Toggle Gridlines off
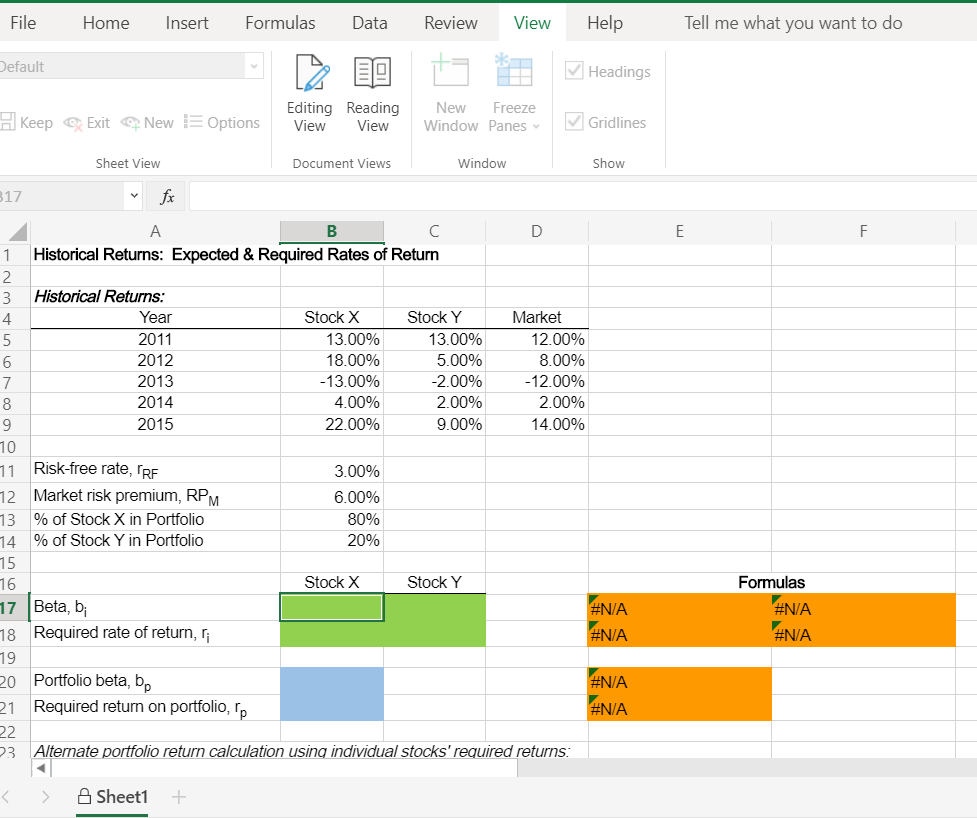 coord(575,121)
